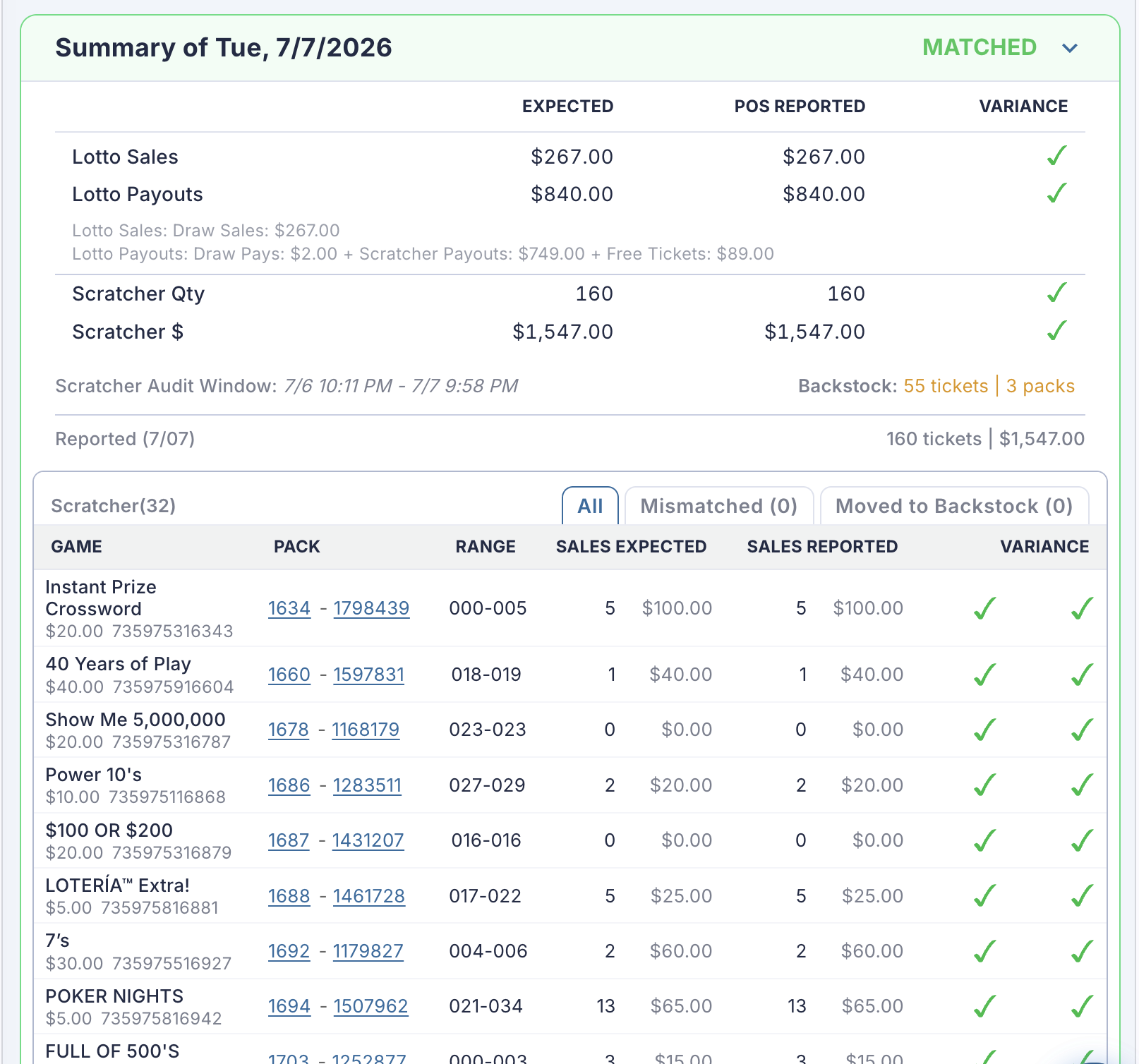The height and width of the screenshot is (1064, 1139).
Task: Click the Lotto Payouts breakdown note
Action: [423, 254]
